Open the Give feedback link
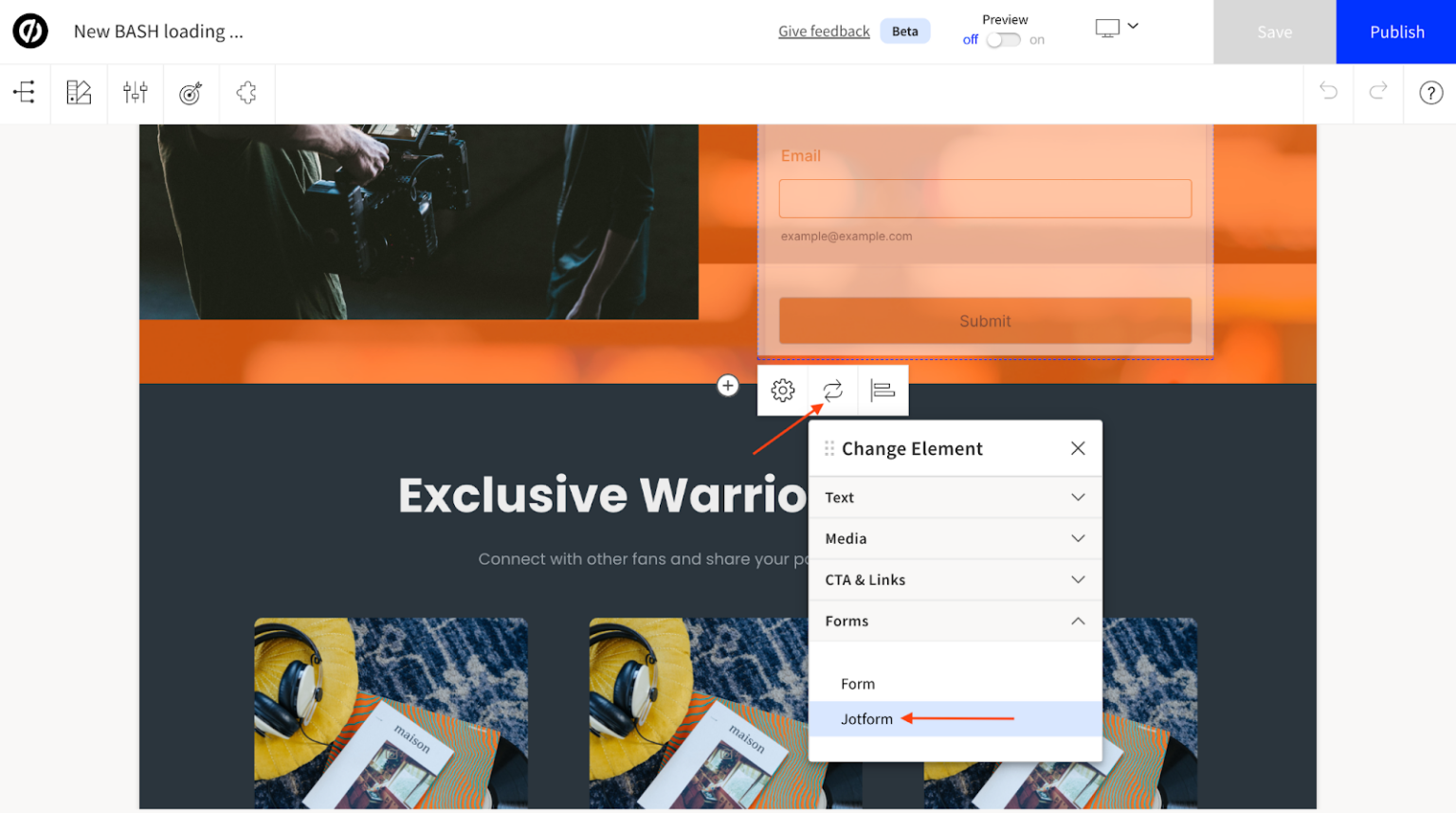This screenshot has height=813, width=1456. click(x=823, y=30)
